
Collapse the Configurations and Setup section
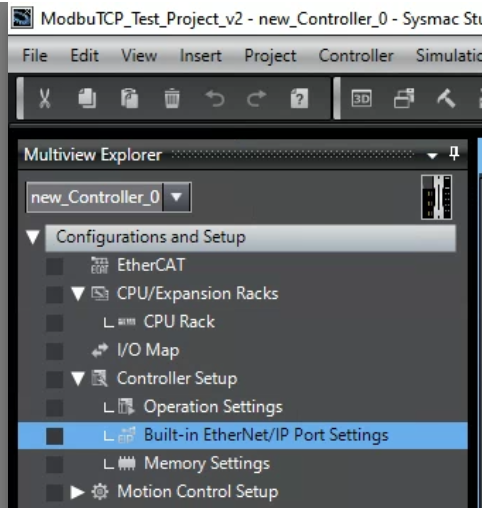[33, 237]
